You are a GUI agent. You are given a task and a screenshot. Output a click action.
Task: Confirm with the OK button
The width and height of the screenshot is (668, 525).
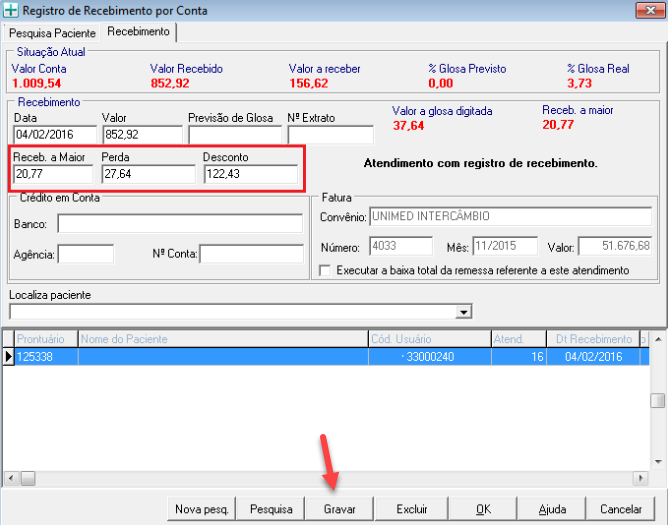pyautogui.click(x=483, y=509)
